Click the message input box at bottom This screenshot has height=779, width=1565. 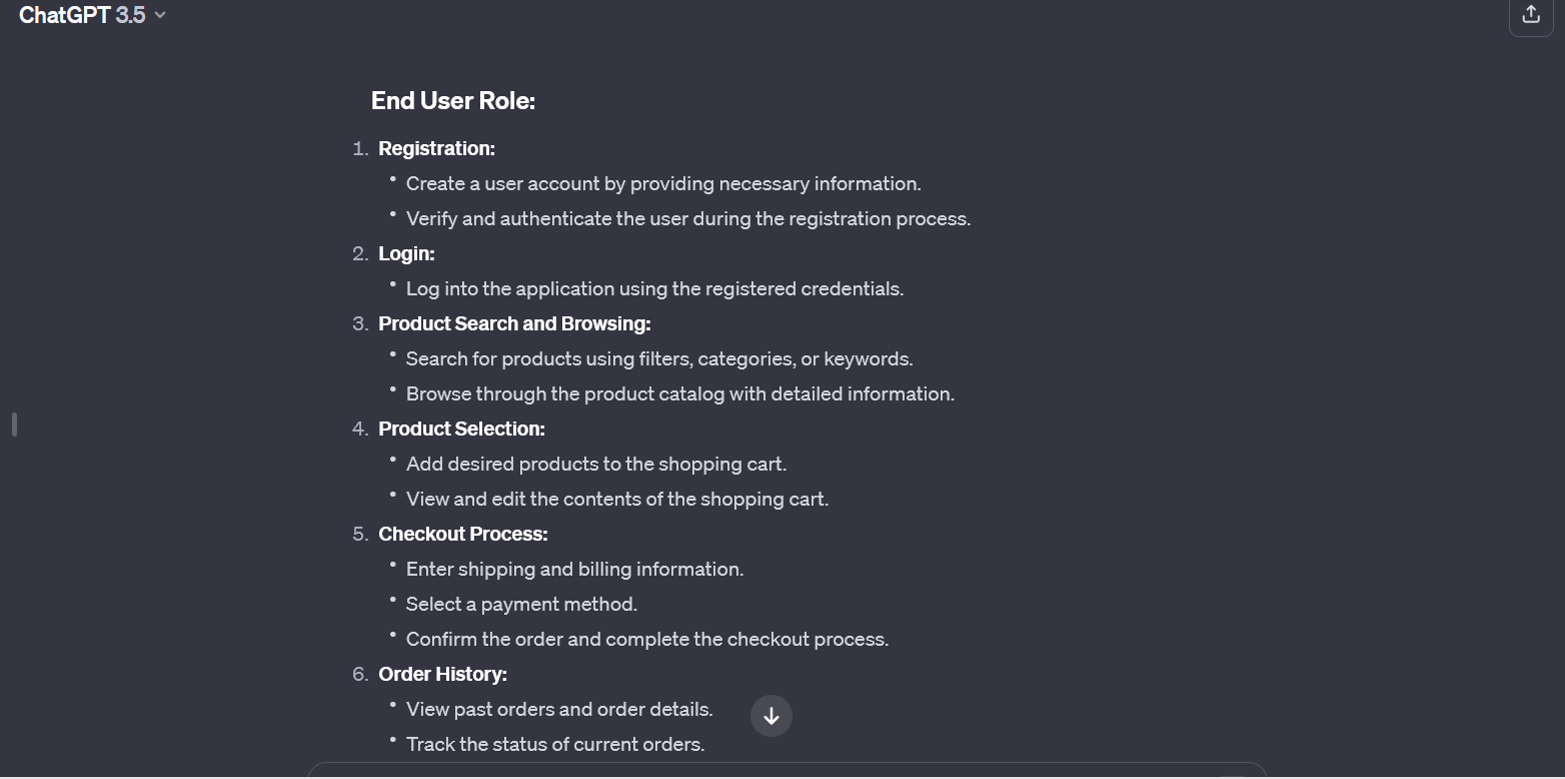786,771
